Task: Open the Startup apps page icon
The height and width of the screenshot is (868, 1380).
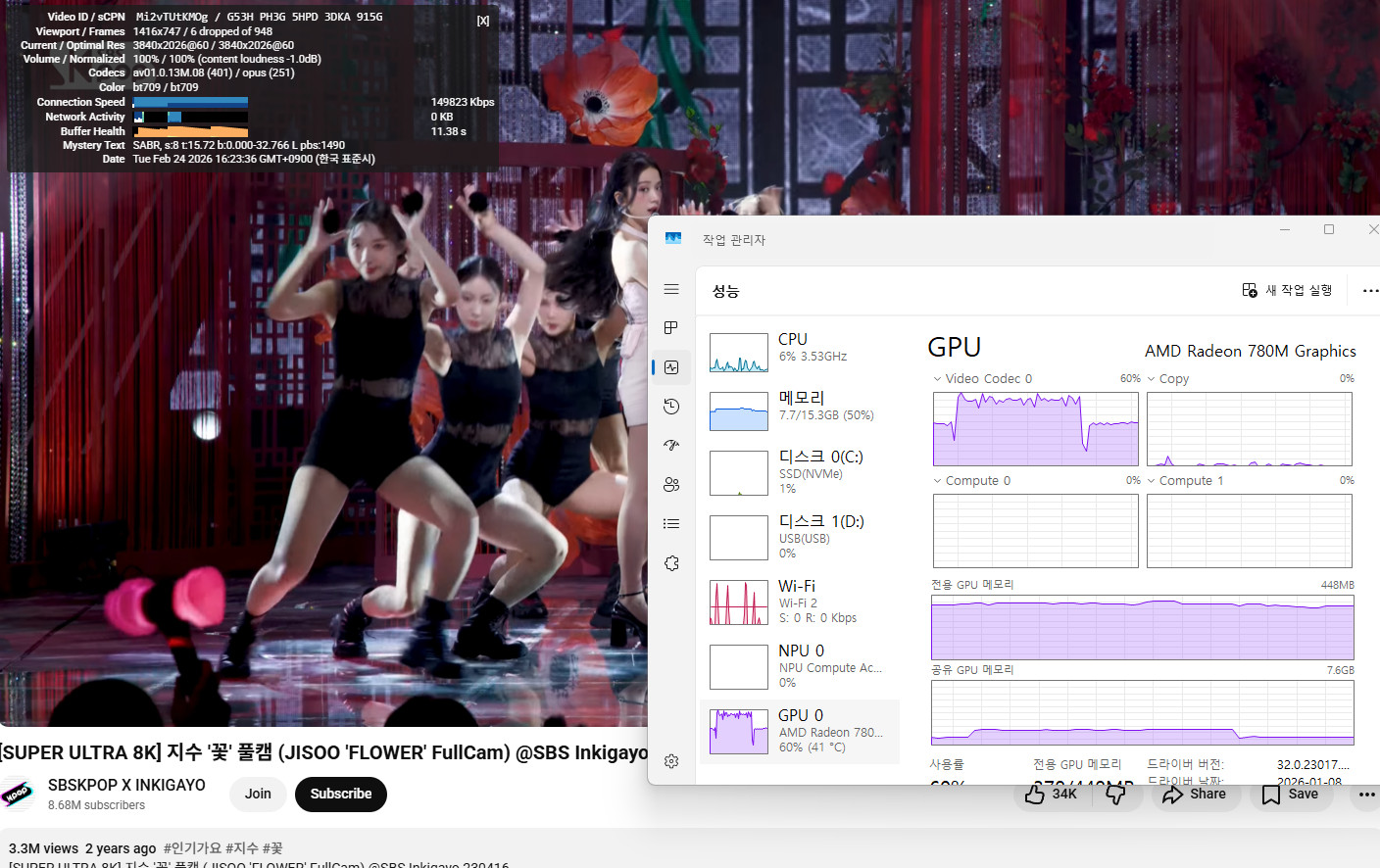Action: click(671, 446)
